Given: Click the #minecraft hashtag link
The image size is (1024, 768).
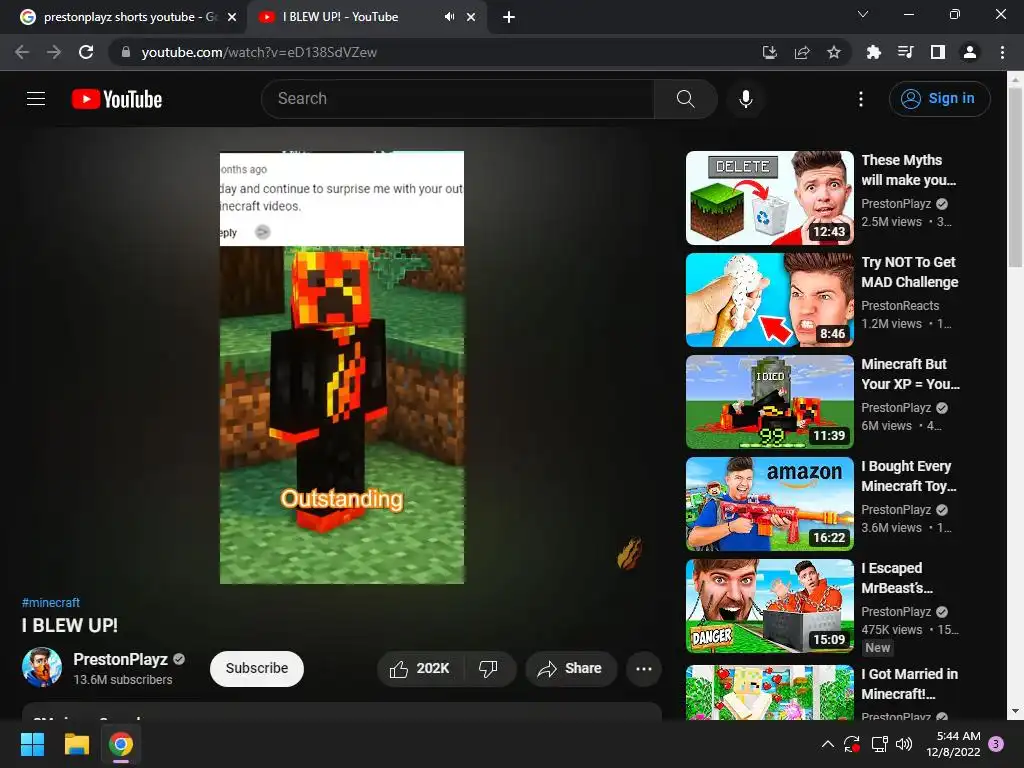Looking at the screenshot, I should (x=51, y=603).
